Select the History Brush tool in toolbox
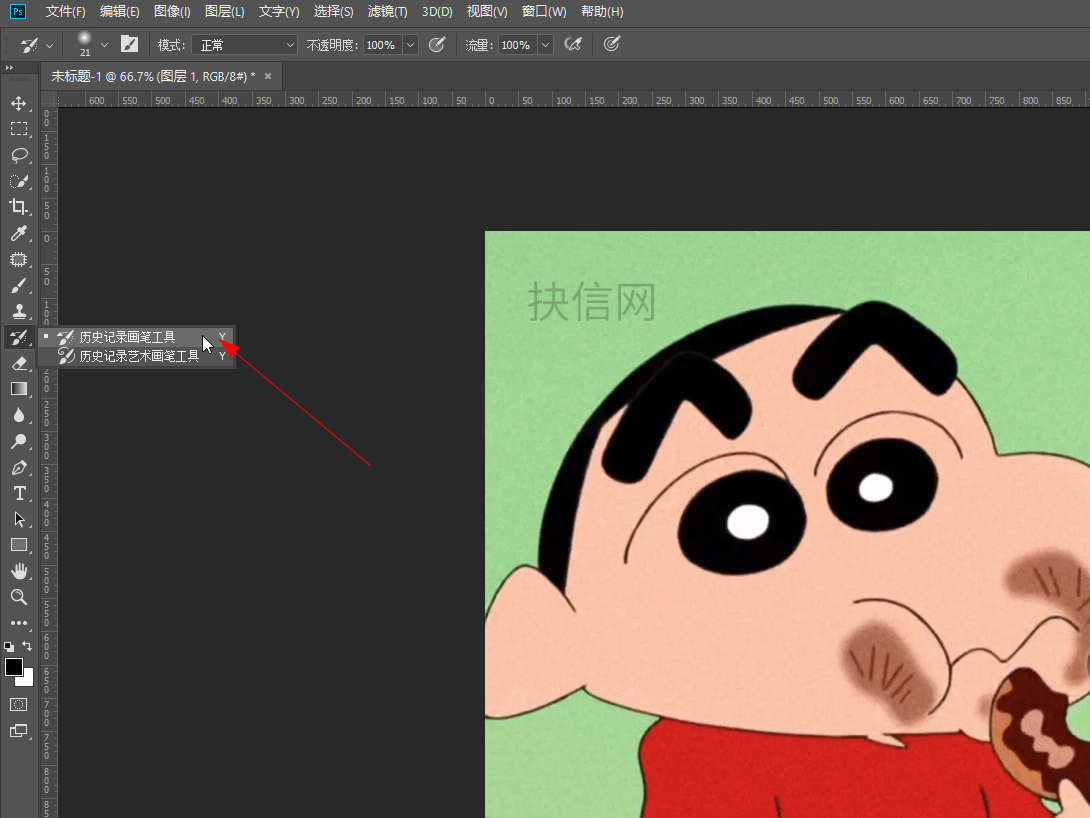Screen dimensions: 1090x818 (19, 338)
